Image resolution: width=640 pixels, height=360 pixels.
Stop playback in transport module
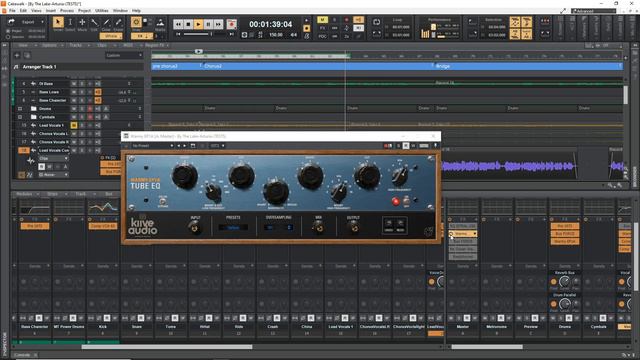point(188,24)
